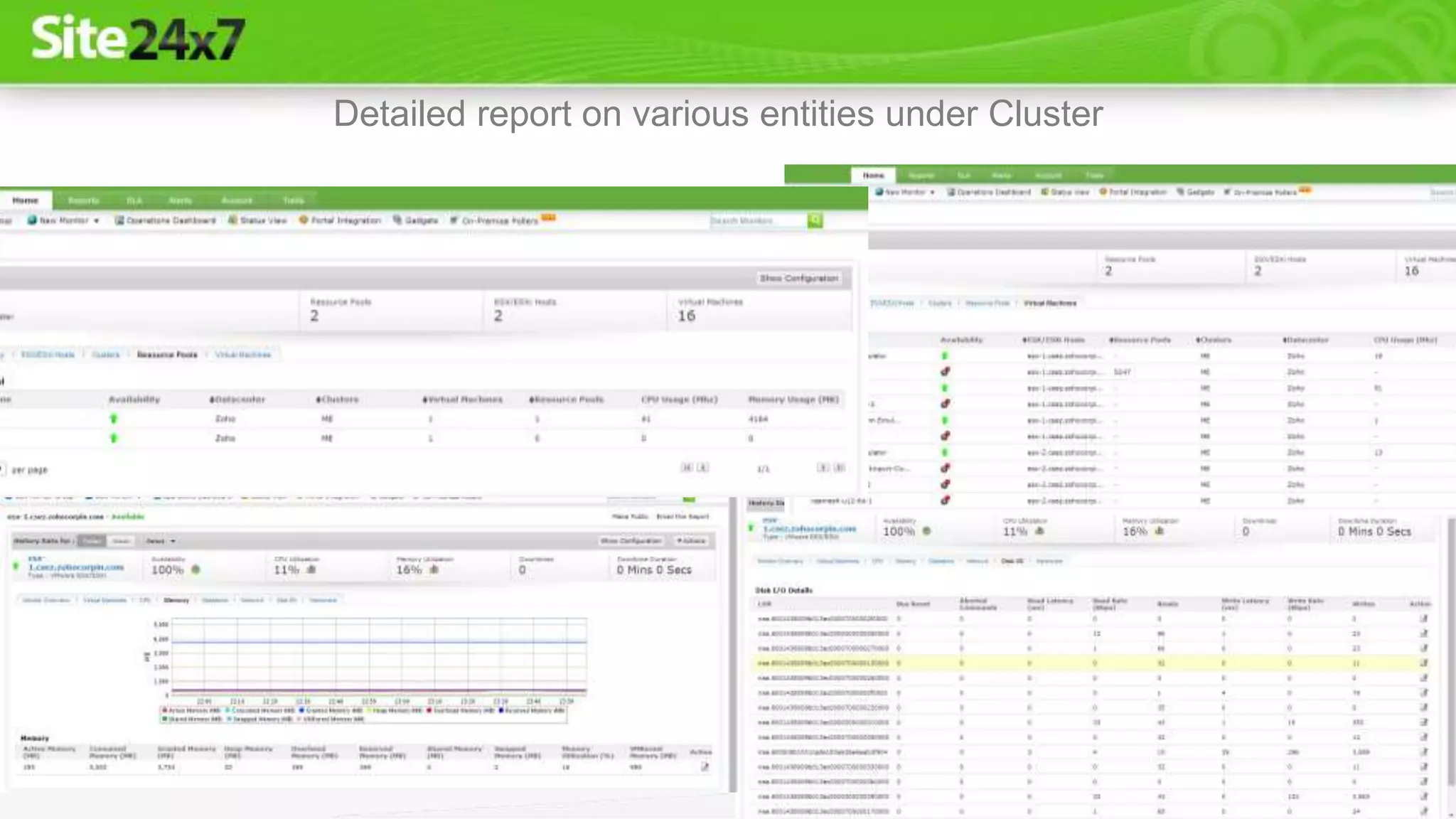Select Virtual Machines sub-tab in top-right window
The width and height of the screenshot is (1456, 819).
1050,304
